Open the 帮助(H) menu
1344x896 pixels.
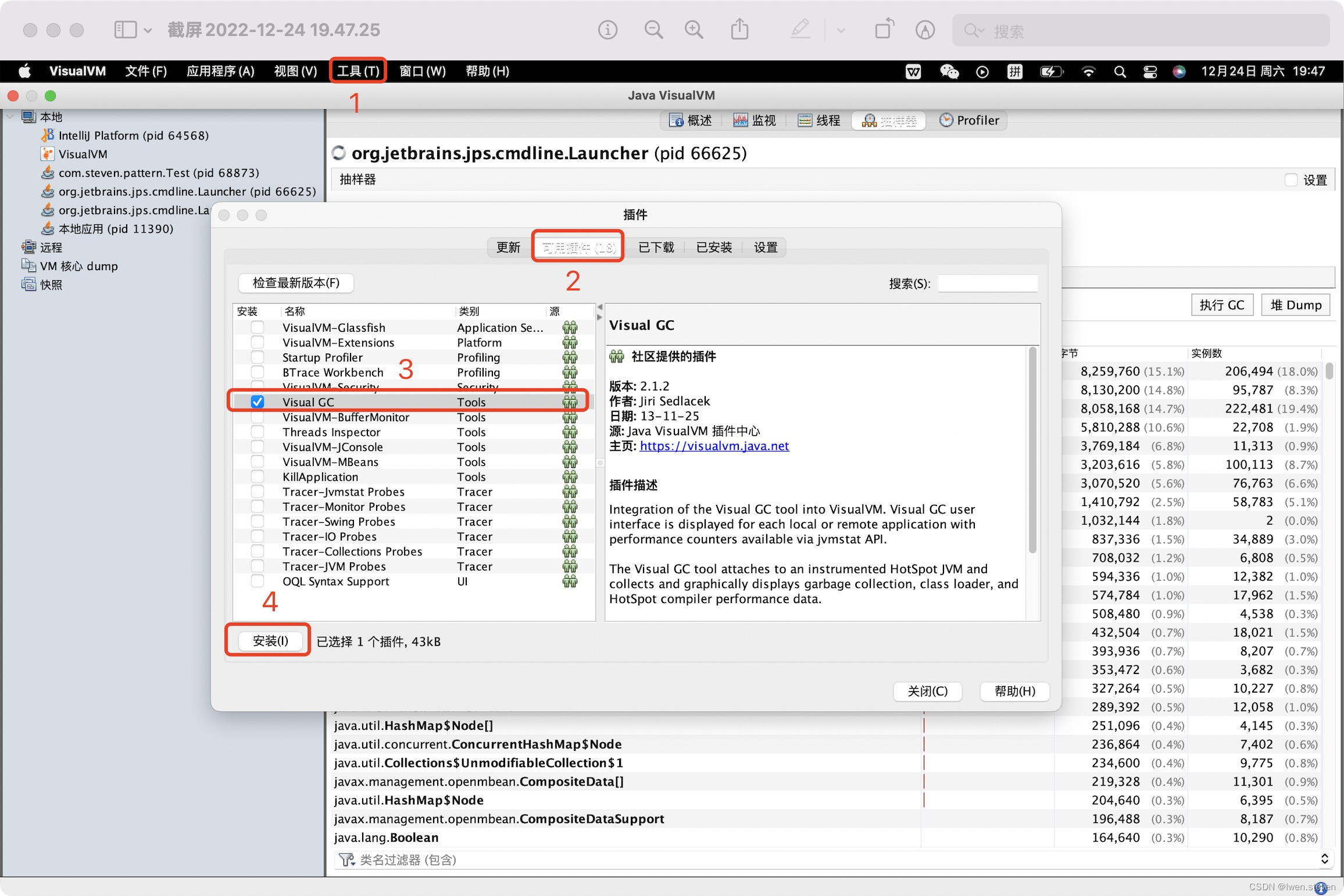(487, 71)
